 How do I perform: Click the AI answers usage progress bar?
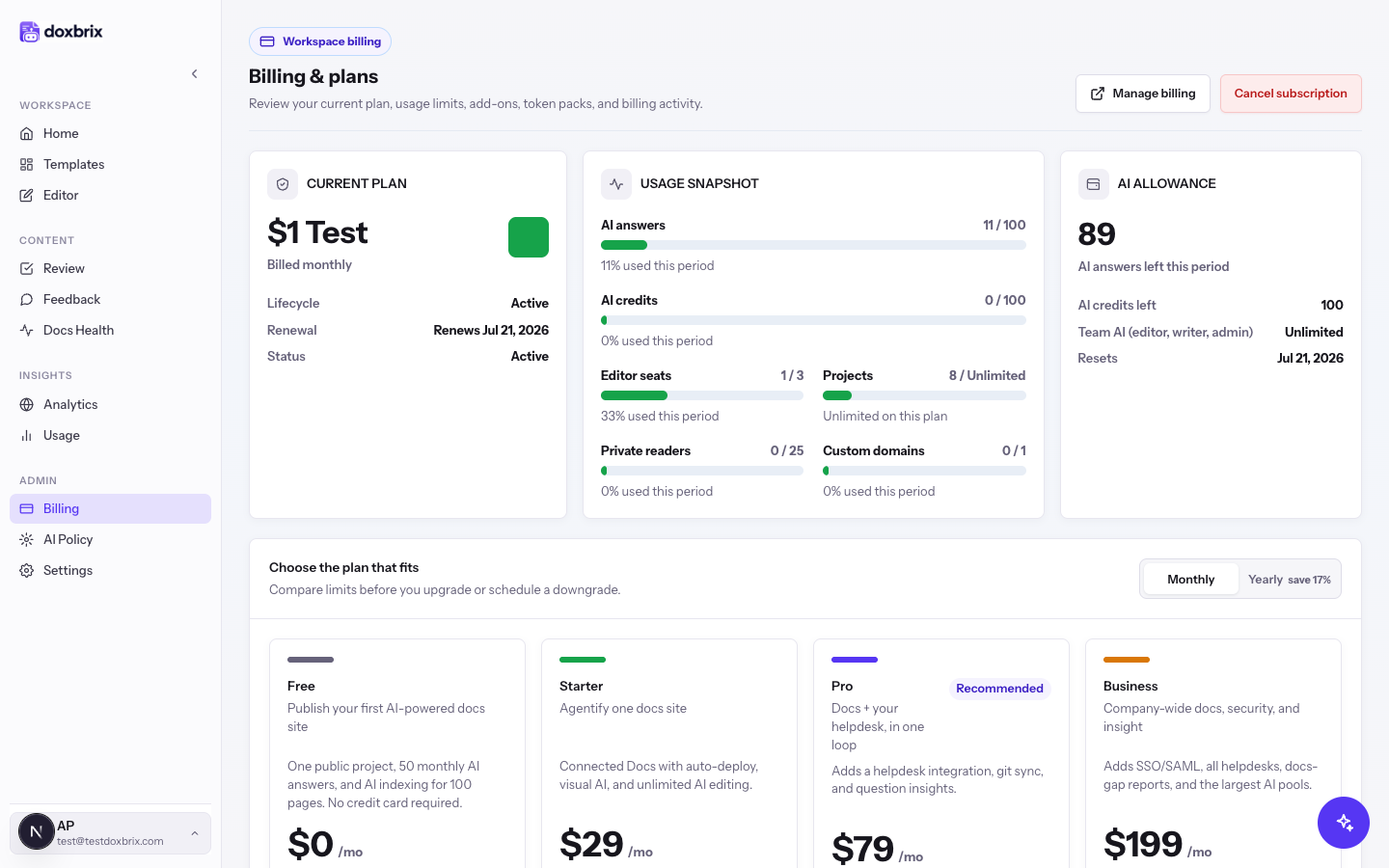pos(813,245)
